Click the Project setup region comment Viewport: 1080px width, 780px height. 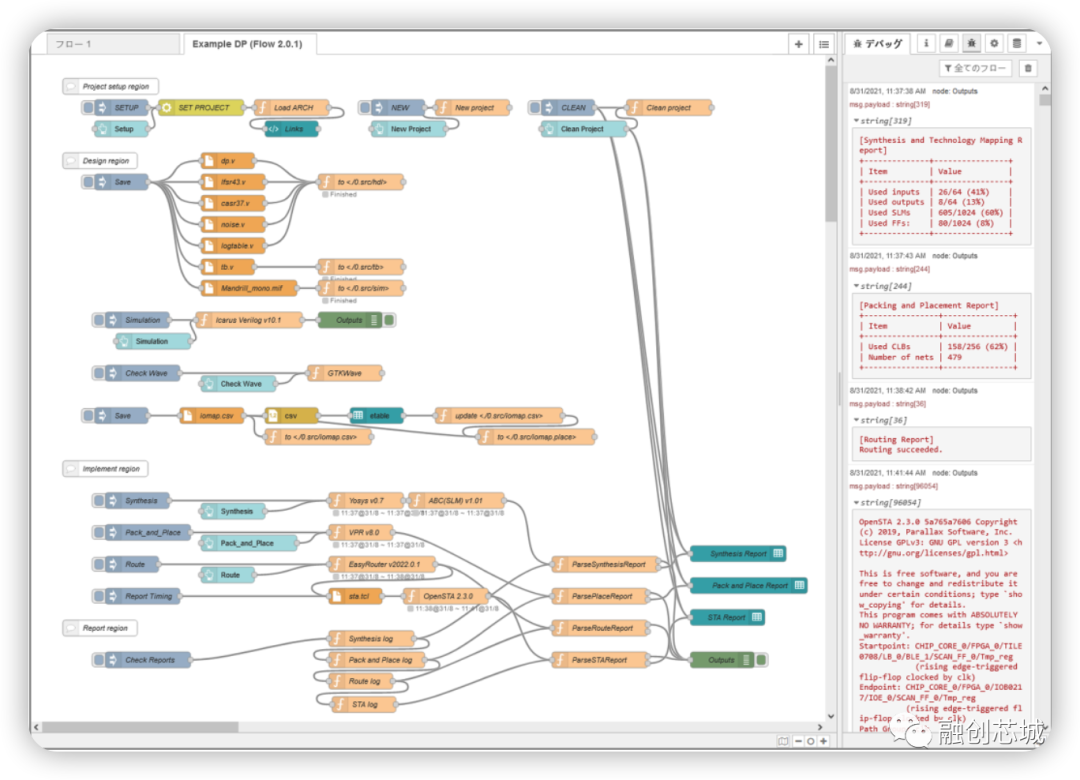point(110,86)
